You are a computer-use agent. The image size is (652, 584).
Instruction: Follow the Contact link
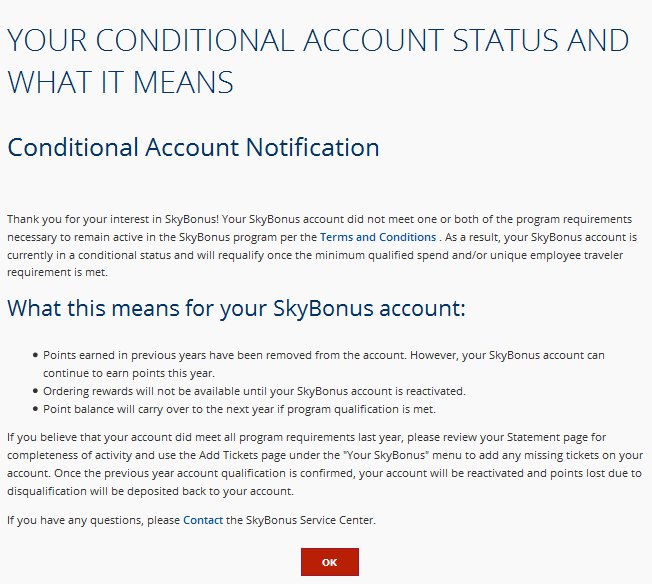pos(203,520)
